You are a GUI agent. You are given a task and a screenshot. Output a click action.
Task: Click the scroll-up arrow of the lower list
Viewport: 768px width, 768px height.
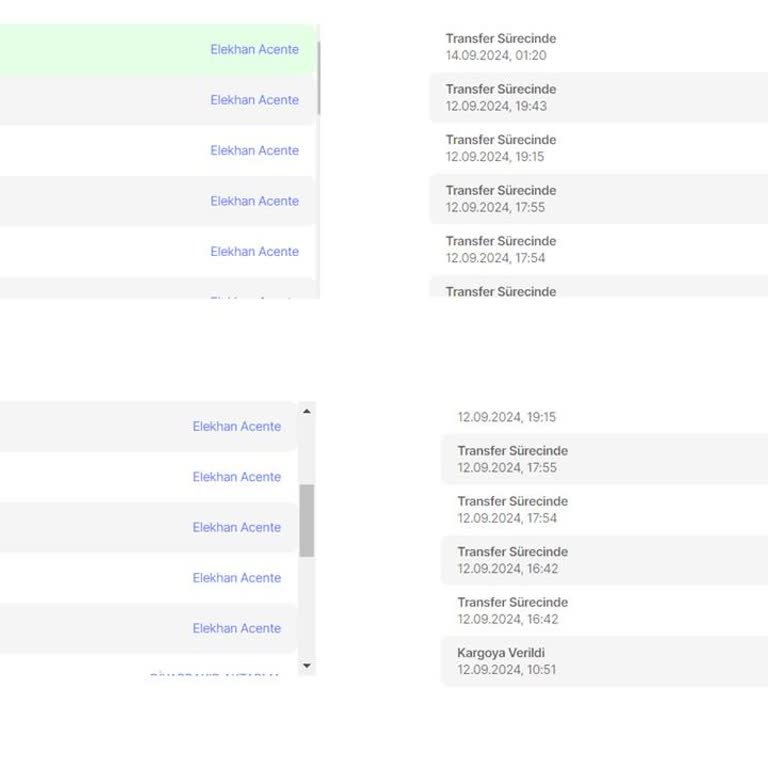307,411
